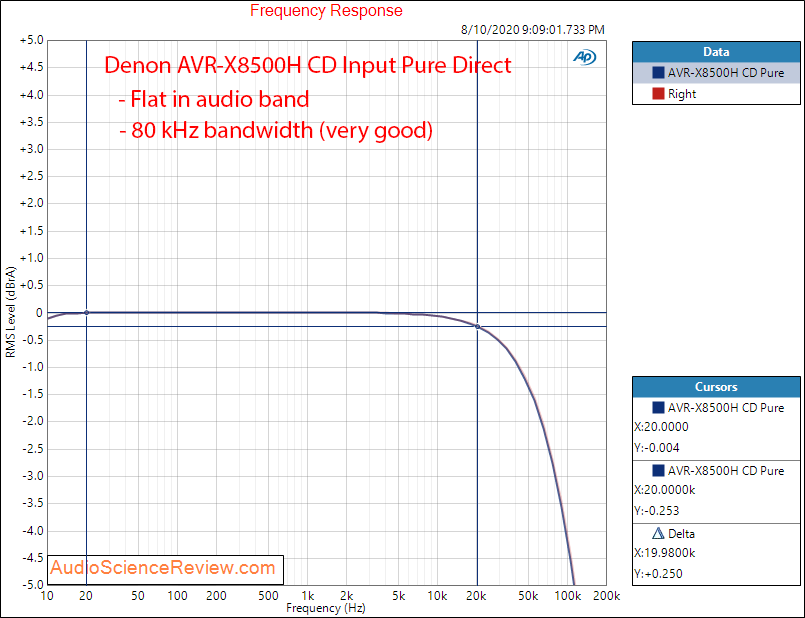The image size is (805, 618).
Task: Click the 20k tick label on the frequency axis
Action: 476,596
